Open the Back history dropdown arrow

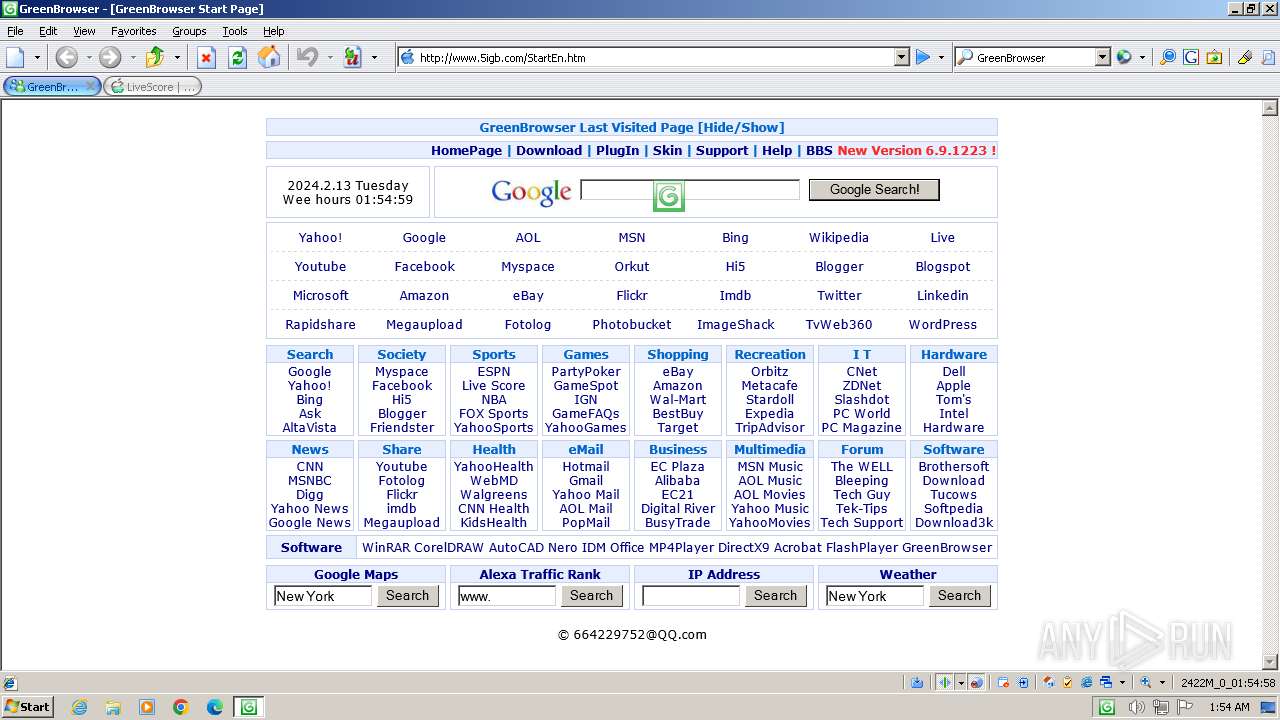pyautogui.click(x=88, y=57)
